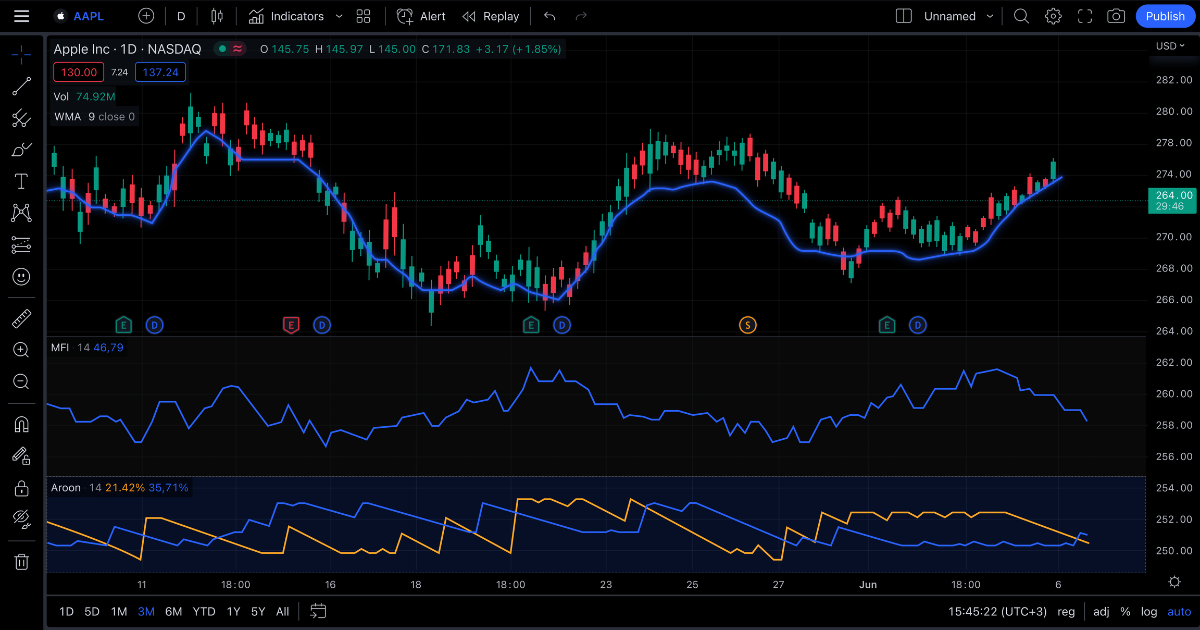Toggle reg trading session setting
This screenshot has width=1200, height=630.
[1067, 611]
